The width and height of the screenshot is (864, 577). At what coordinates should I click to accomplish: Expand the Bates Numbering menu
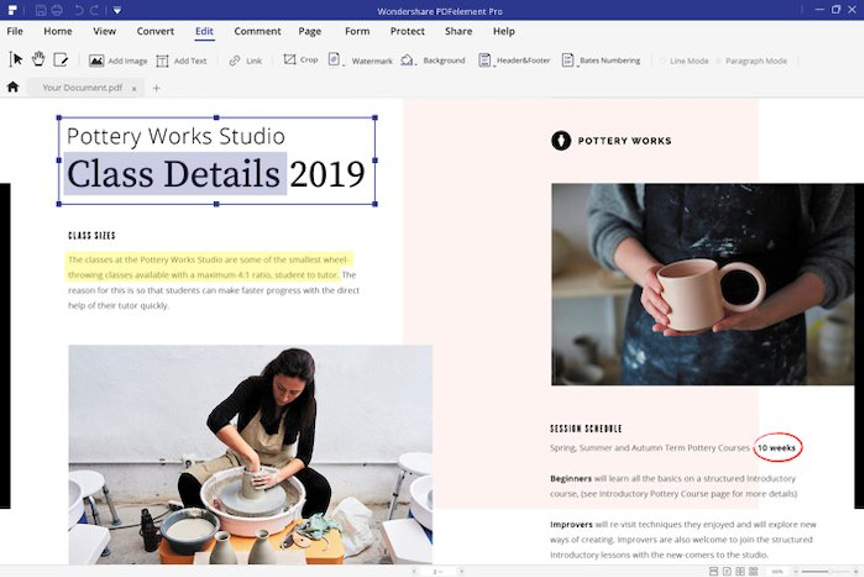point(600,61)
